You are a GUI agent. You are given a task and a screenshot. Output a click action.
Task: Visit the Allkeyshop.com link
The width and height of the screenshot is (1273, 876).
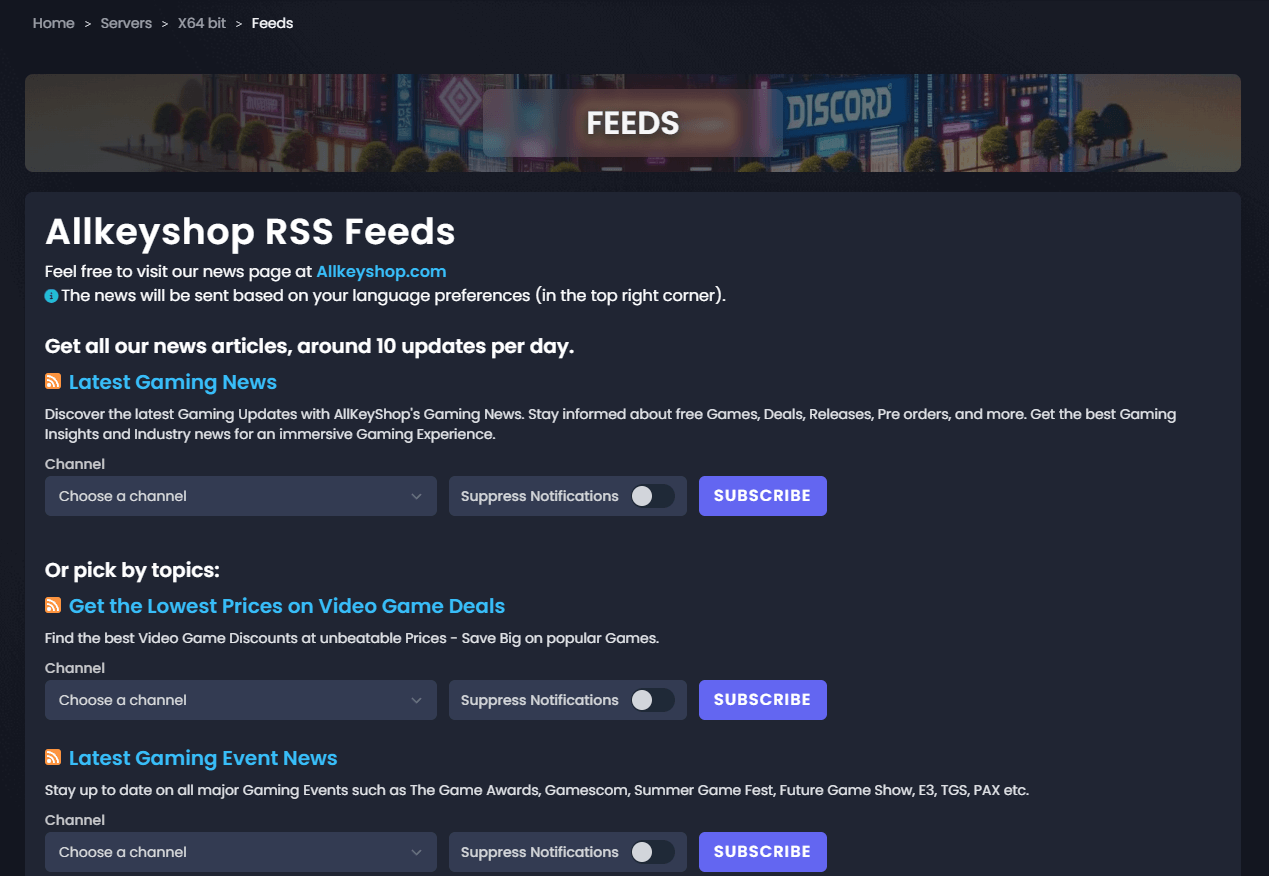coord(381,271)
